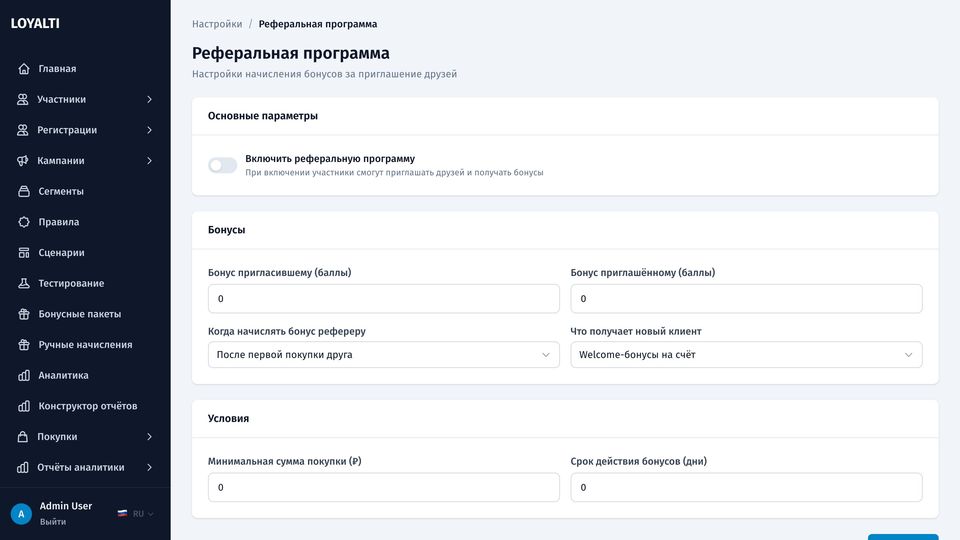The image size is (960, 540).
Task: Expand the Отчёты аналитики submenu chevron
Action: pos(149,467)
